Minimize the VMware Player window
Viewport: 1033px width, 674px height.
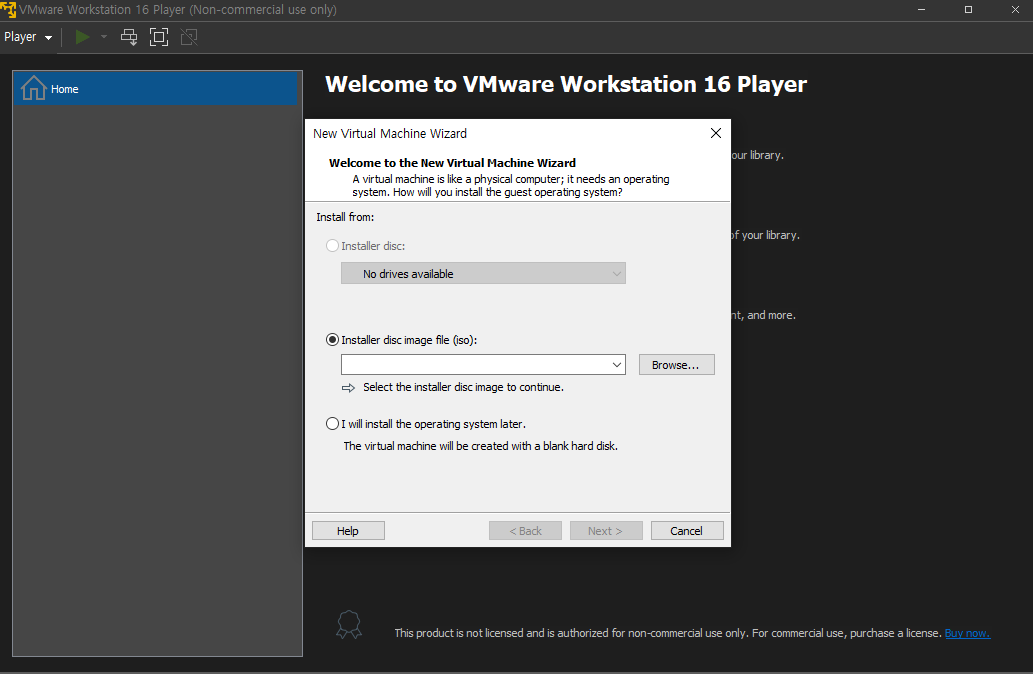(x=922, y=9)
